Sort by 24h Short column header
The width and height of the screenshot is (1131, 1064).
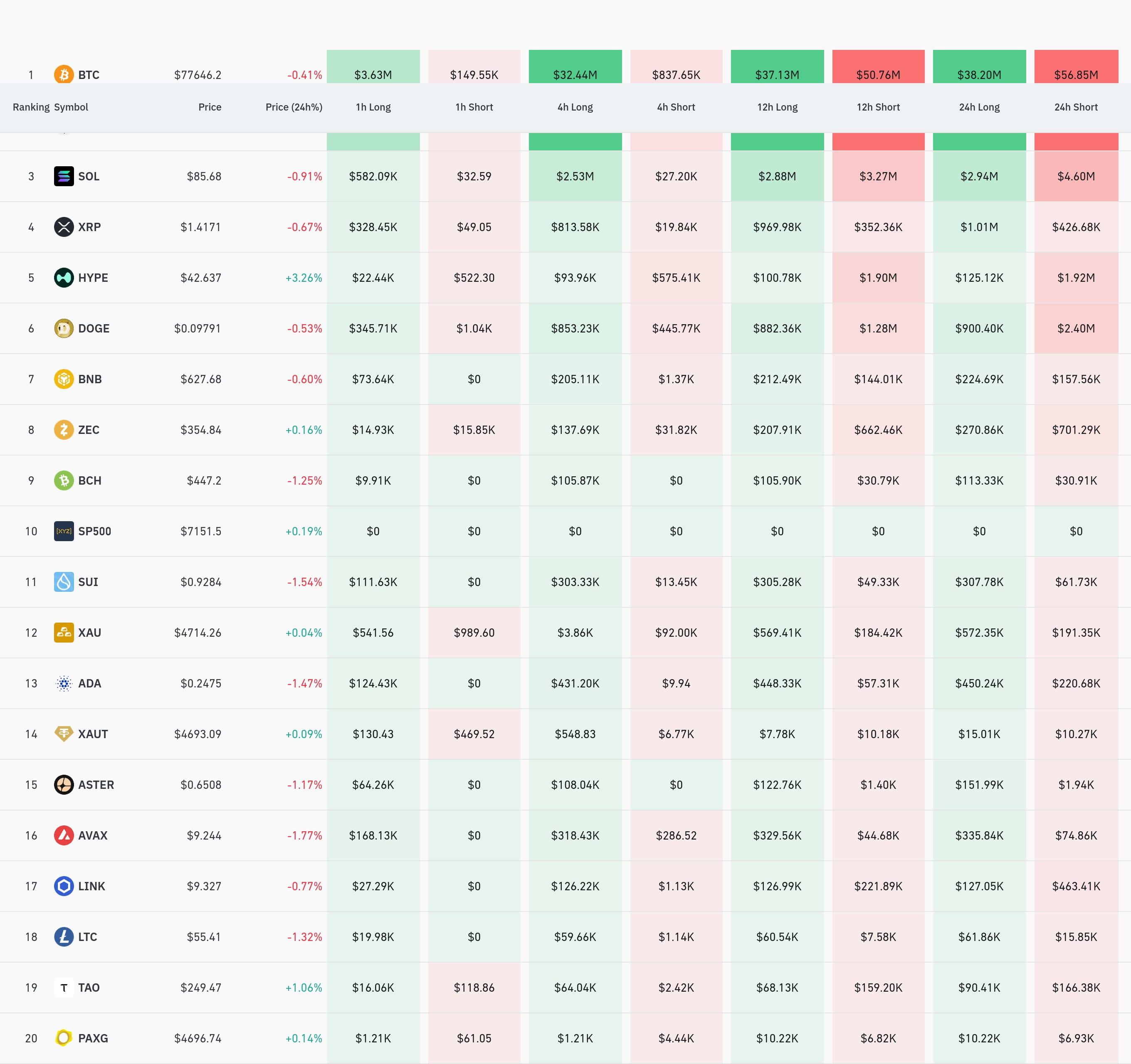tap(1076, 107)
